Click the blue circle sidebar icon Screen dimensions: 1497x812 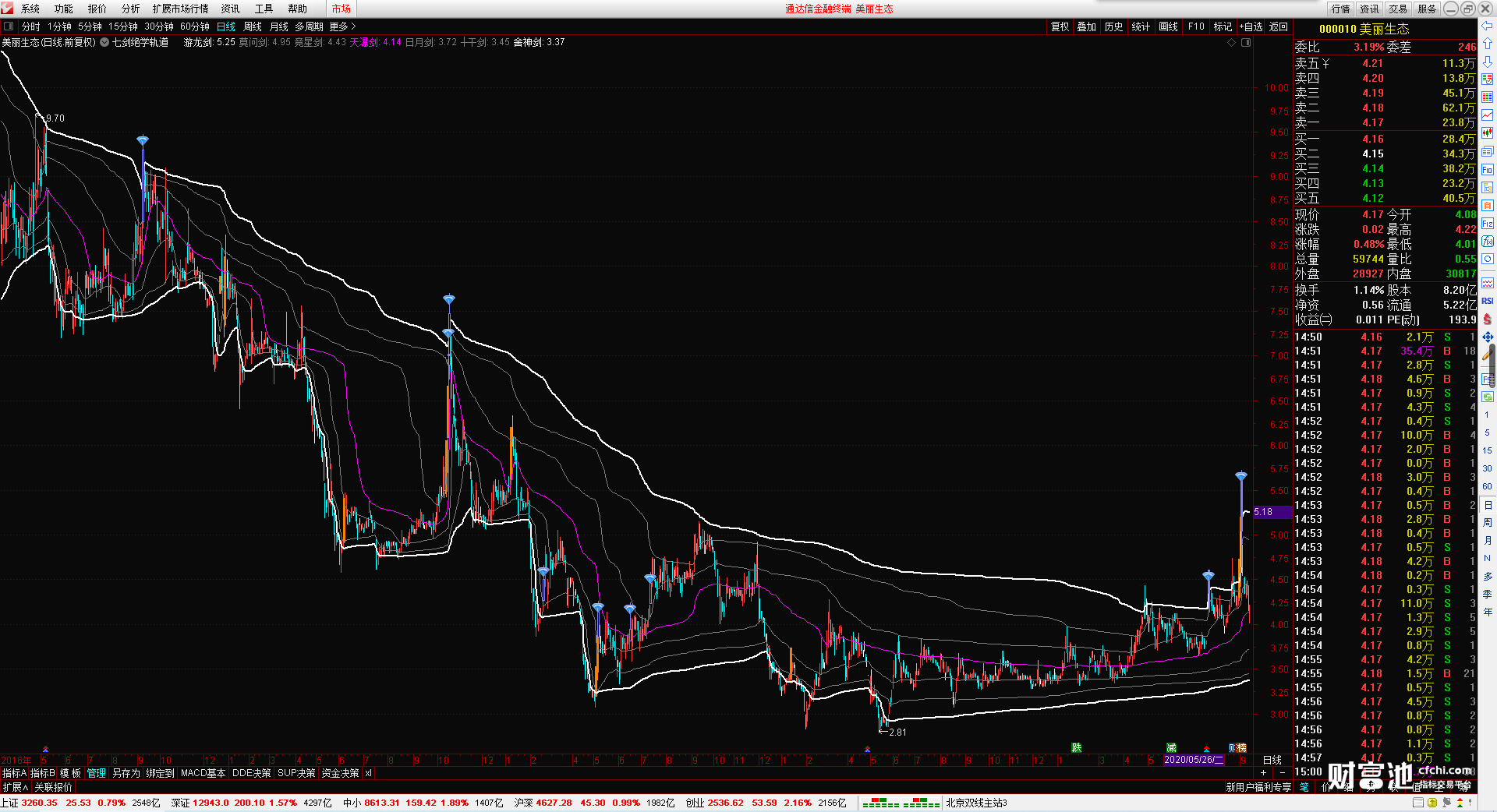1488,259
